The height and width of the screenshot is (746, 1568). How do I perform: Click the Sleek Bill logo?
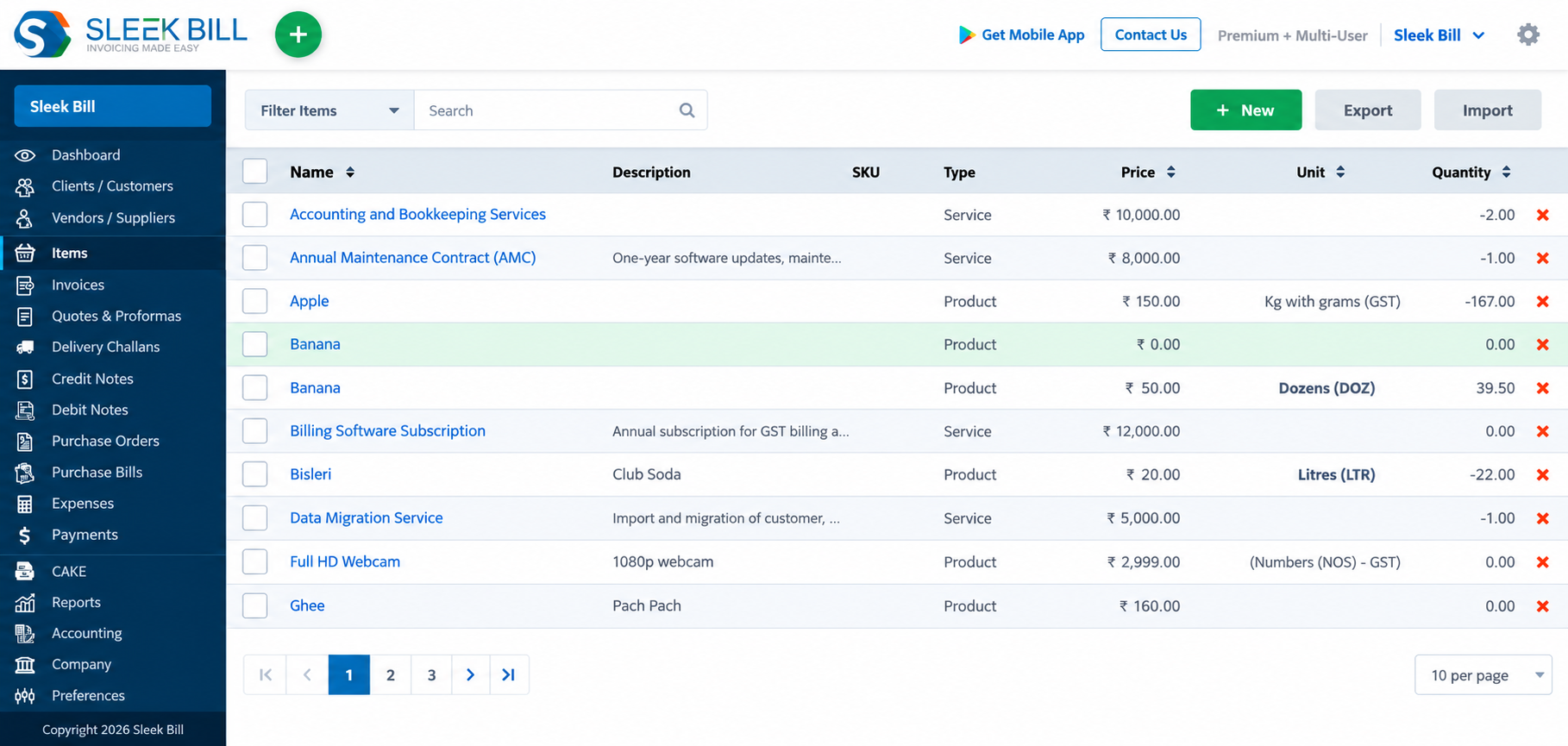[130, 34]
